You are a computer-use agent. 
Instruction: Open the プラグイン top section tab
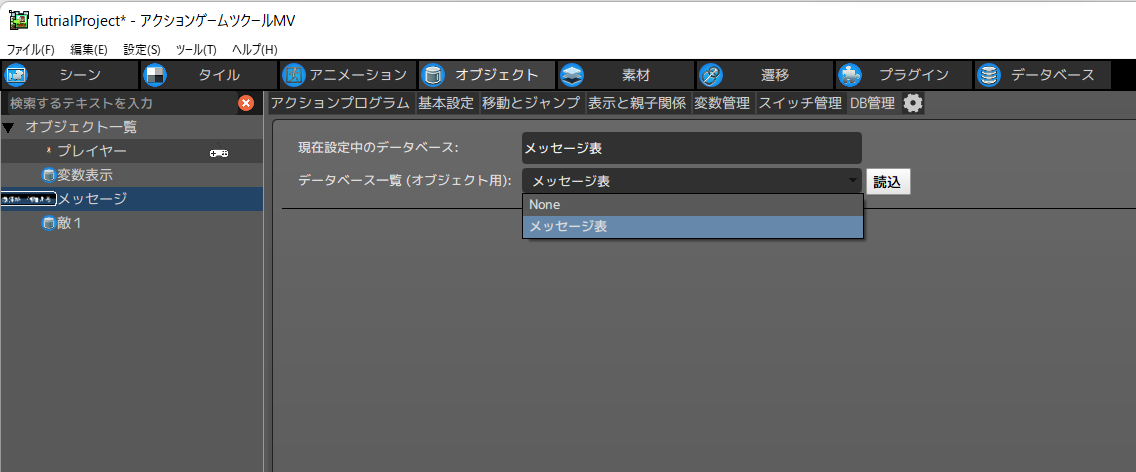coord(903,75)
